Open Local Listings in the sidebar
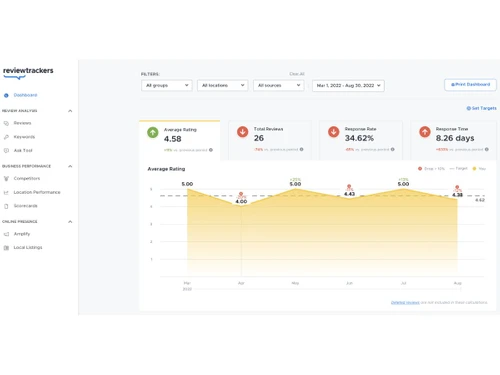Screen dimensions: 500x375 point(28,247)
